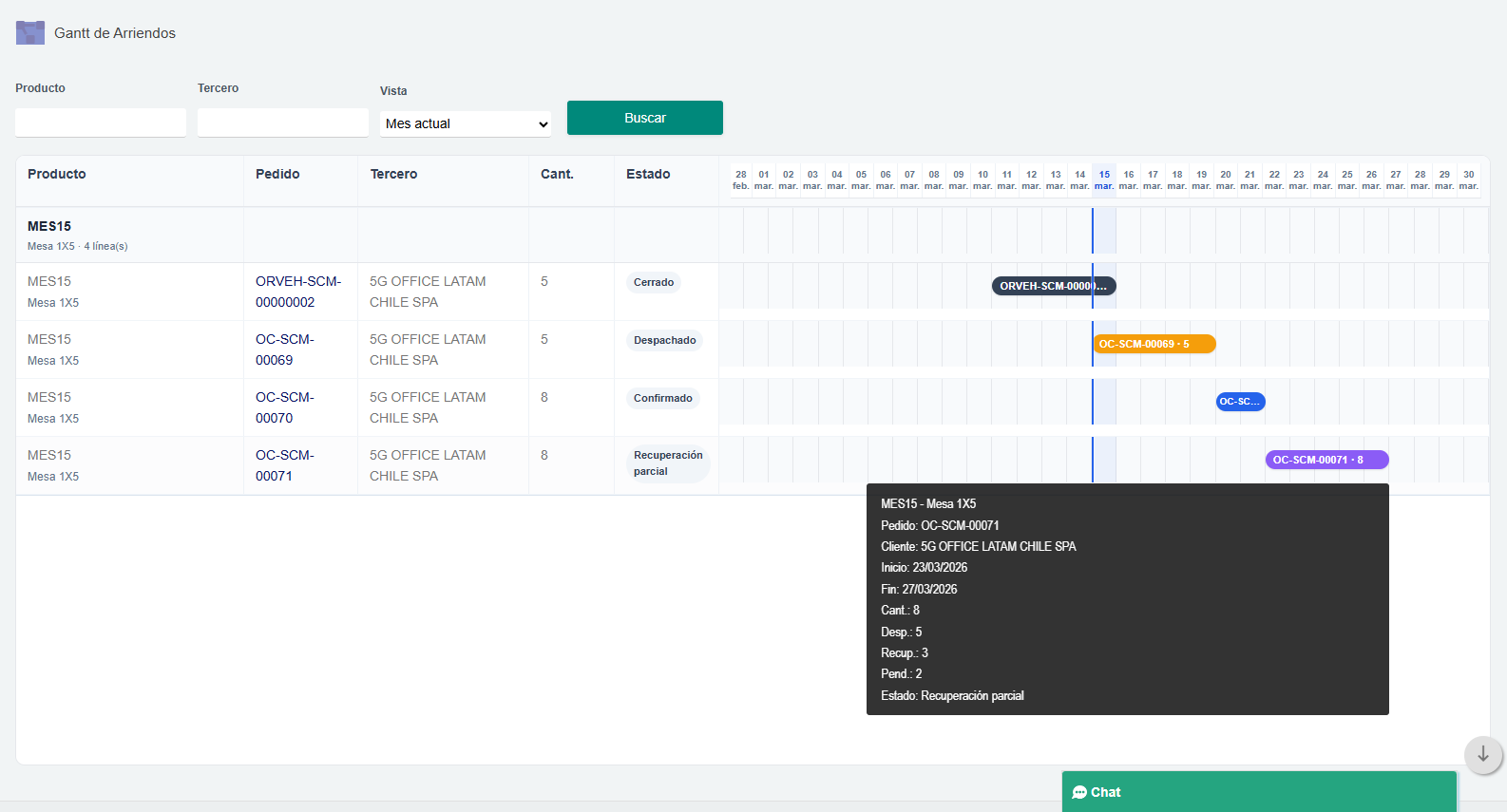
Task: Click the Gantt de Arriendos module icon
Action: point(30,33)
